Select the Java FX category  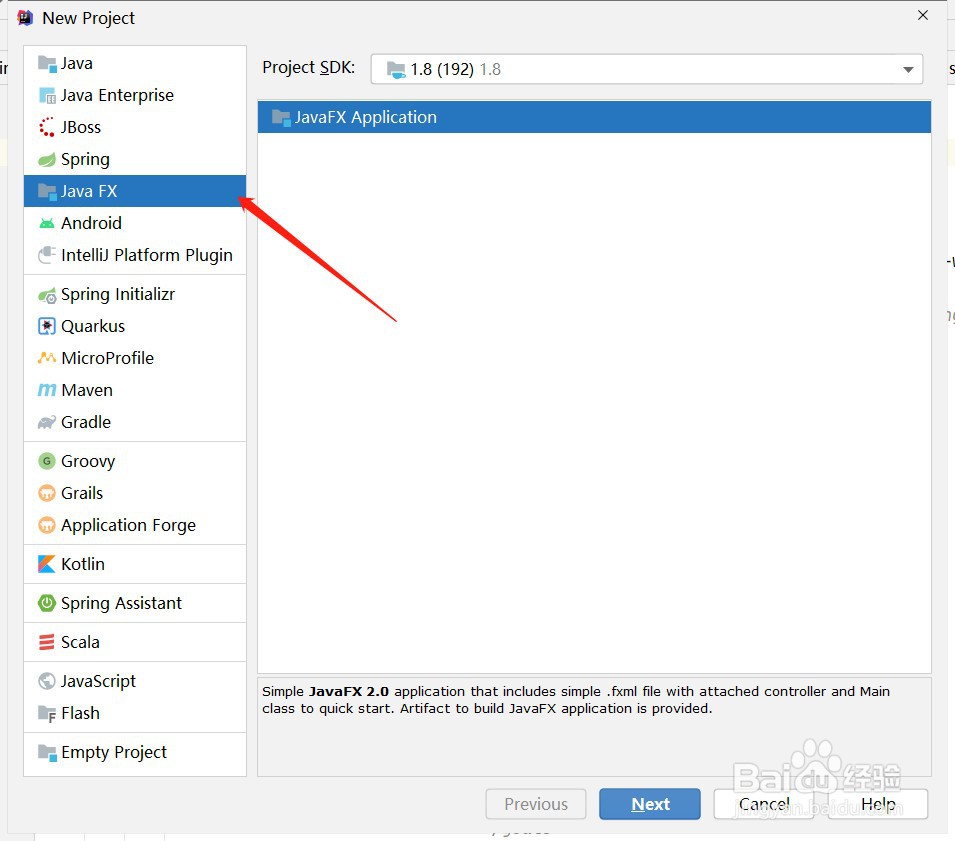pos(135,191)
